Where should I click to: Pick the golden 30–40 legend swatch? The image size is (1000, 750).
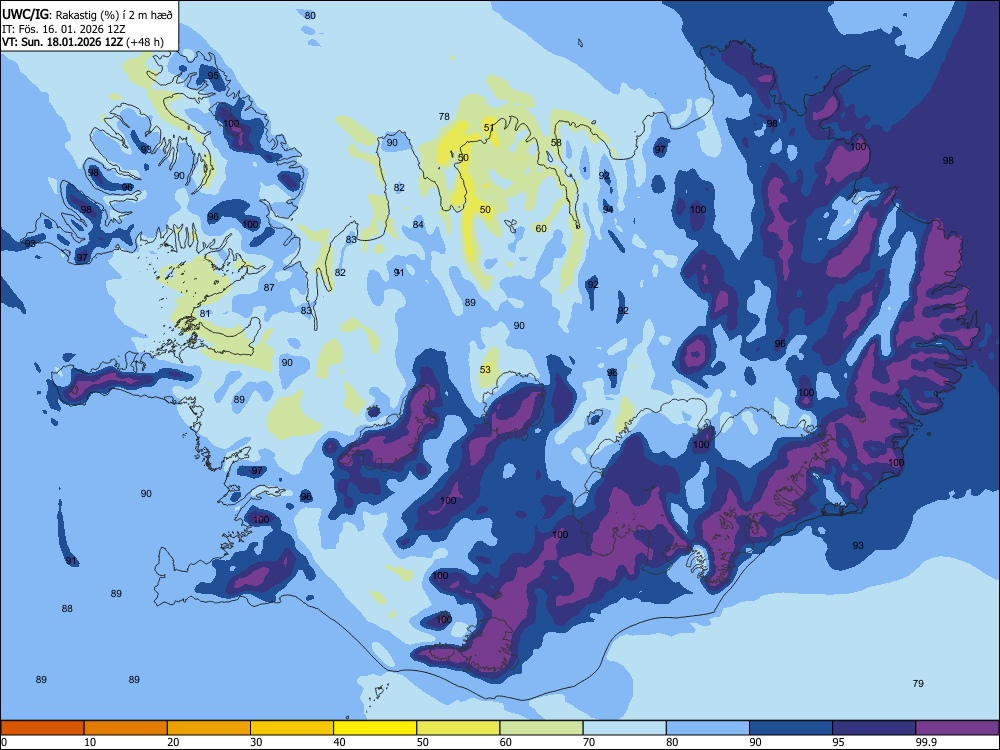coord(292,728)
